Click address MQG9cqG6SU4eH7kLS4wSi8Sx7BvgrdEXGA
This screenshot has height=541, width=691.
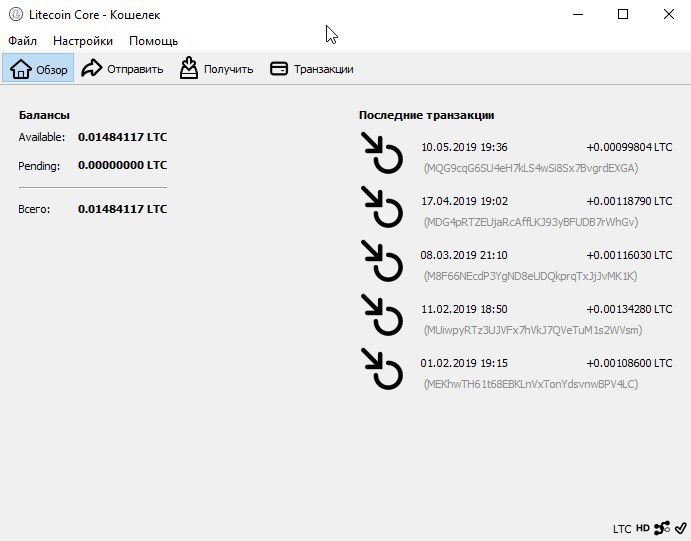[x=531, y=168]
